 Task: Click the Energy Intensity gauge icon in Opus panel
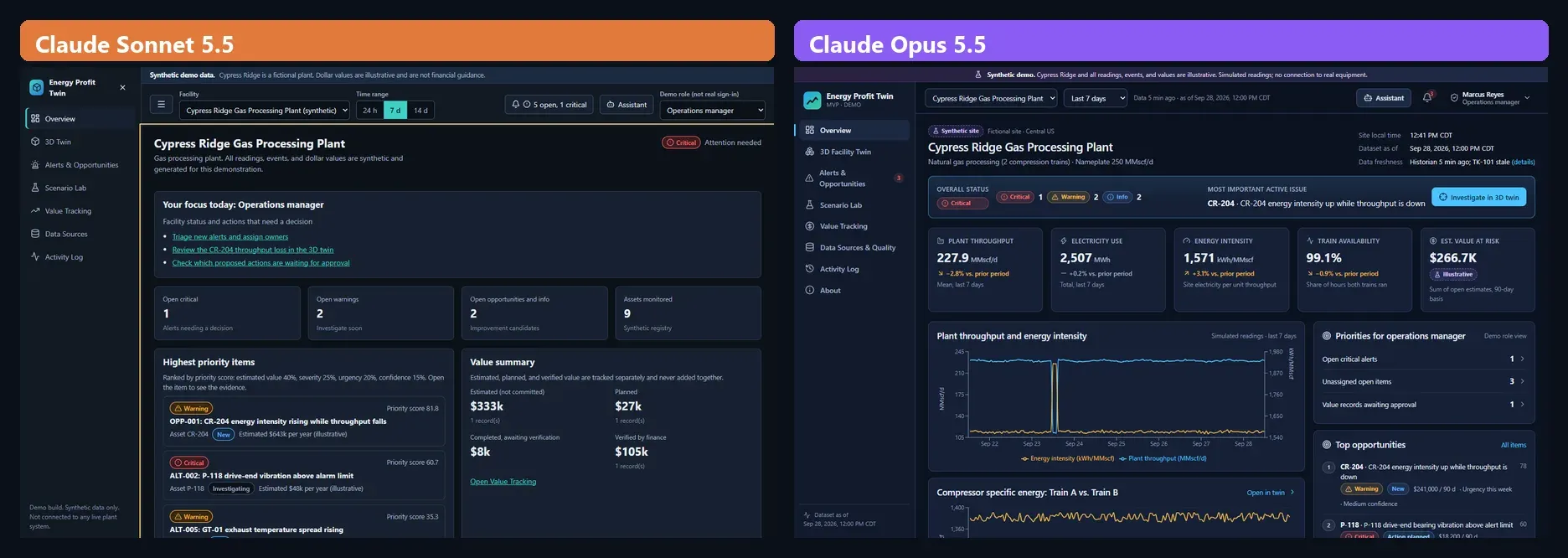pyautogui.click(x=1187, y=240)
